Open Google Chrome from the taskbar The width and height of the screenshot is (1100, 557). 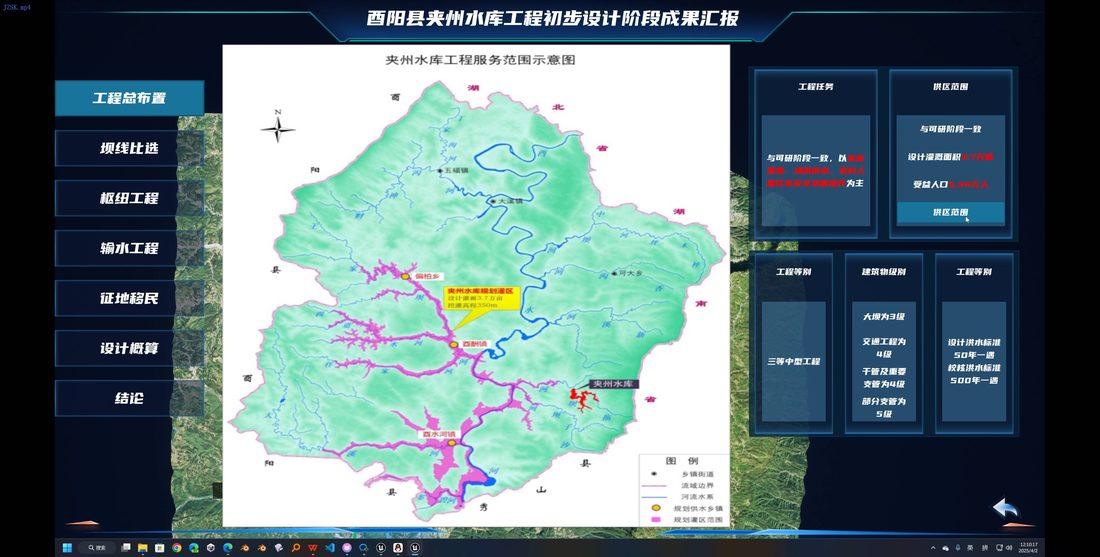pos(177,548)
